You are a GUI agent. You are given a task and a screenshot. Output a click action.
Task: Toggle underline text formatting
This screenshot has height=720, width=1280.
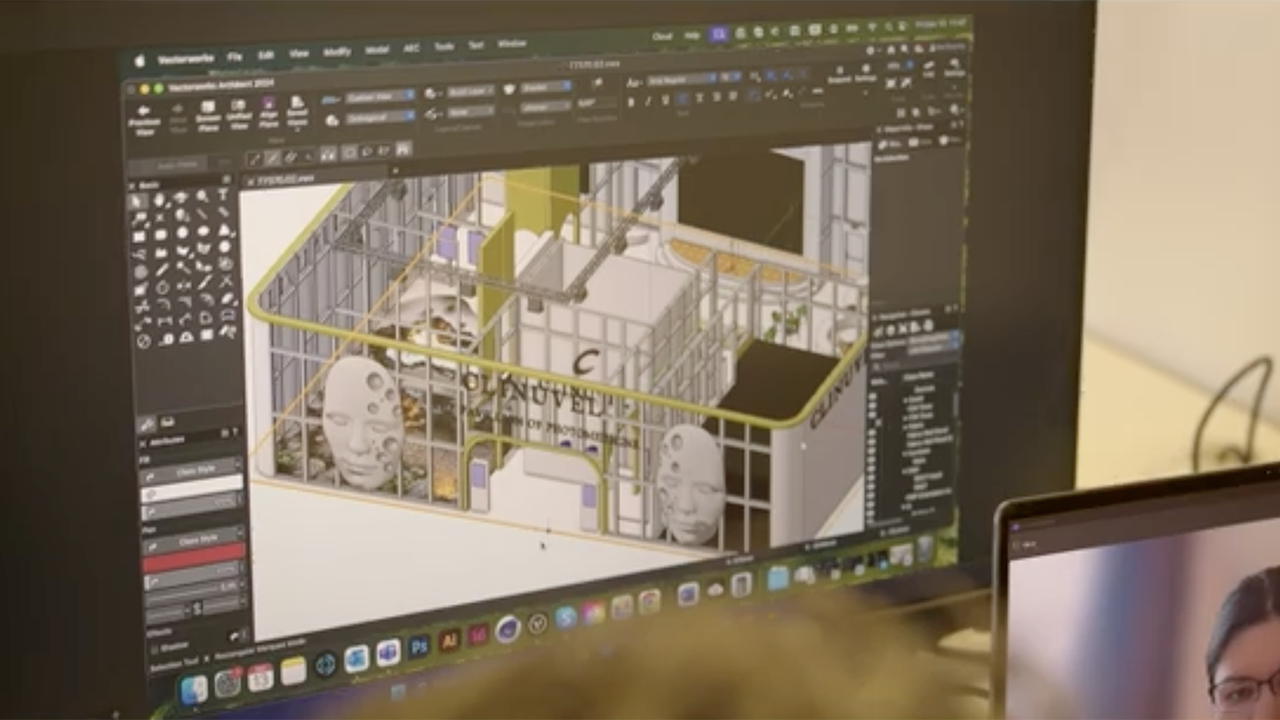[x=665, y=100]
